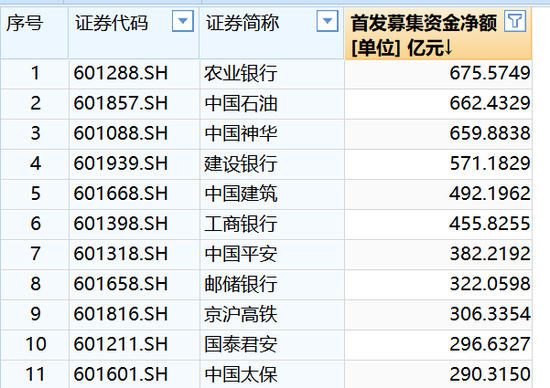Select row number 10
Image resolution: width=550 pixels, height=388 pixels.
coord(35,344)
